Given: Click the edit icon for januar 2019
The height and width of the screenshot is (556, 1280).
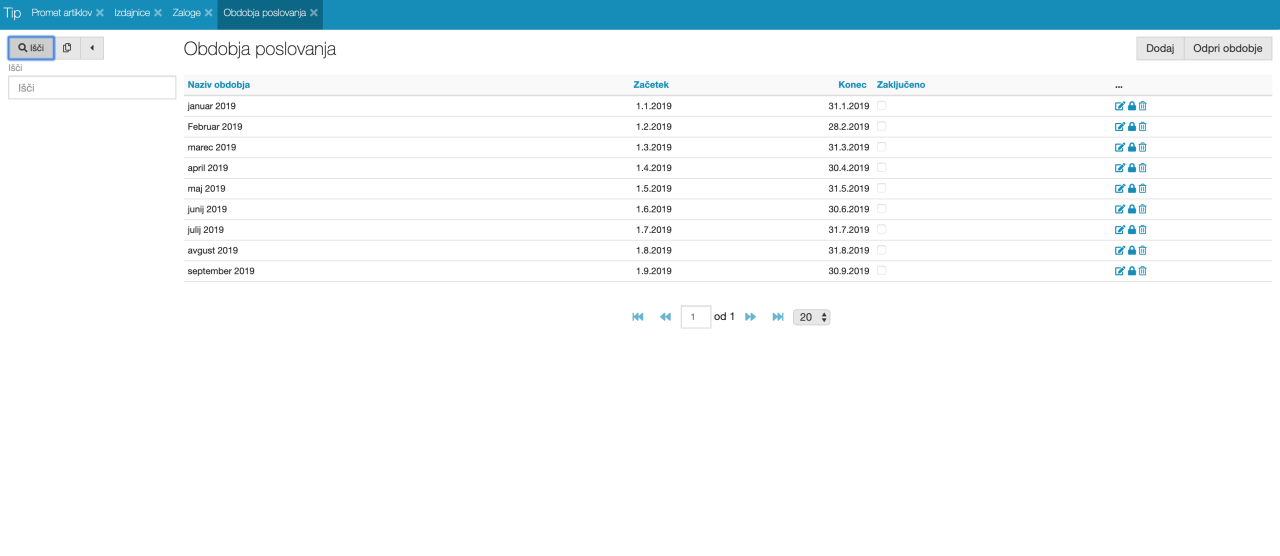Looking at the screenshot, I should [x=1120, y=106].
